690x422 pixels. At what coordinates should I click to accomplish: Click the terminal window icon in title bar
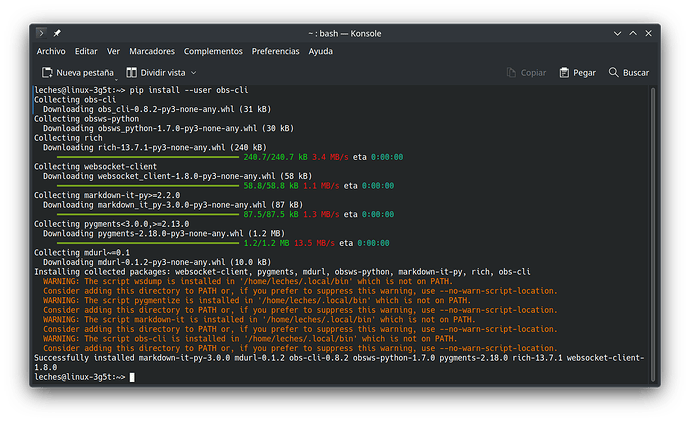tap(41, 33)
